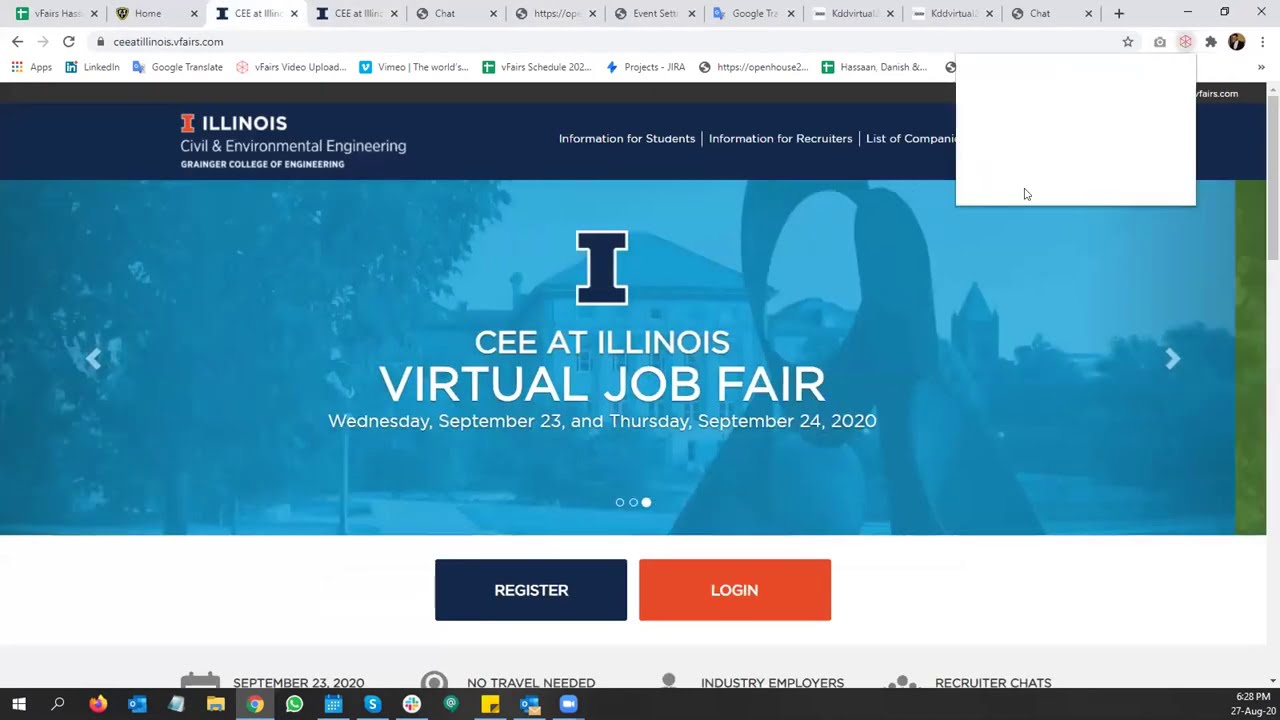Open File Explorer from the taskbar
The width and height of the screenshot is (1280, 720).
tap(215, 704)
